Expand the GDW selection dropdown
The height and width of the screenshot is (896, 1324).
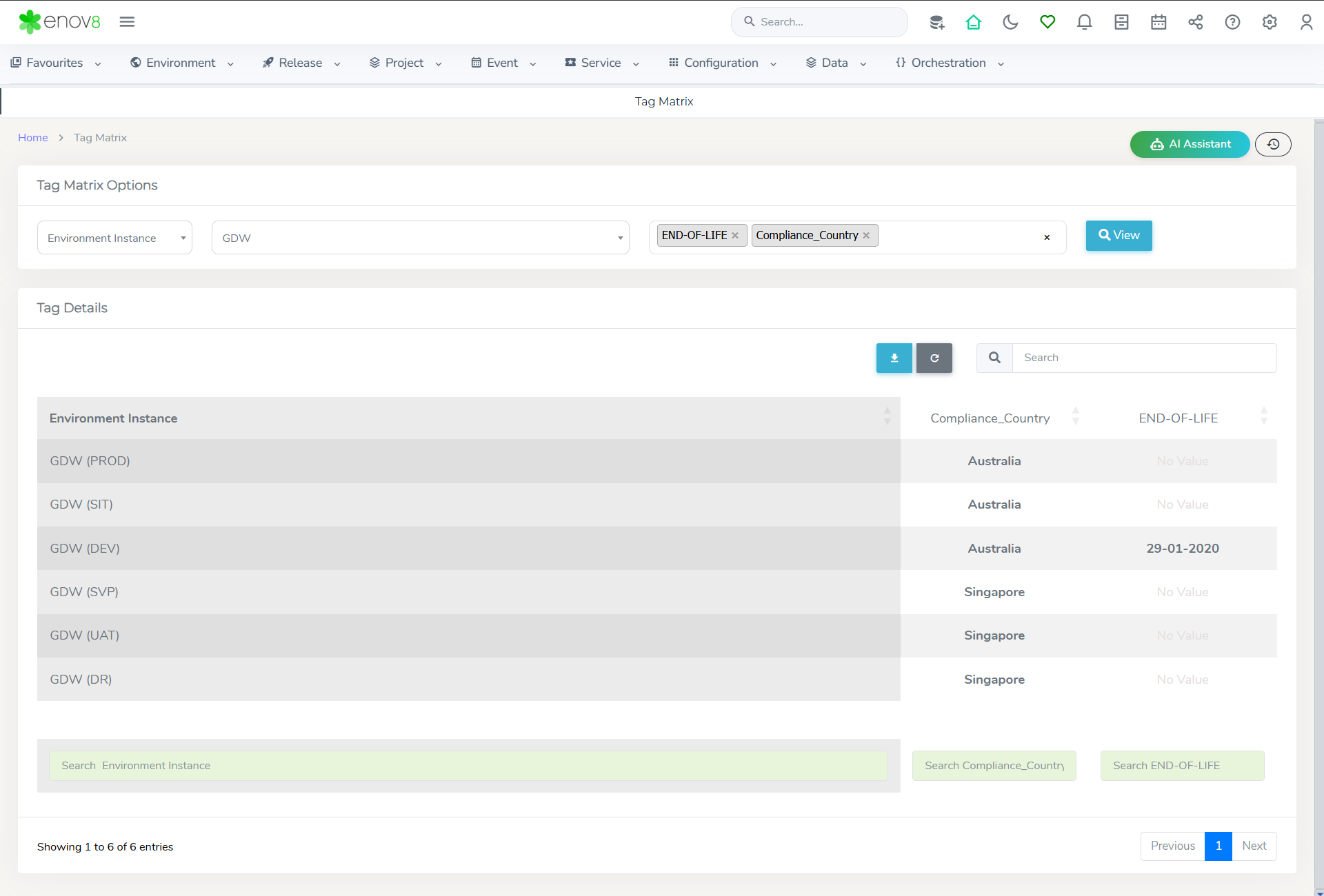point(420,238)
